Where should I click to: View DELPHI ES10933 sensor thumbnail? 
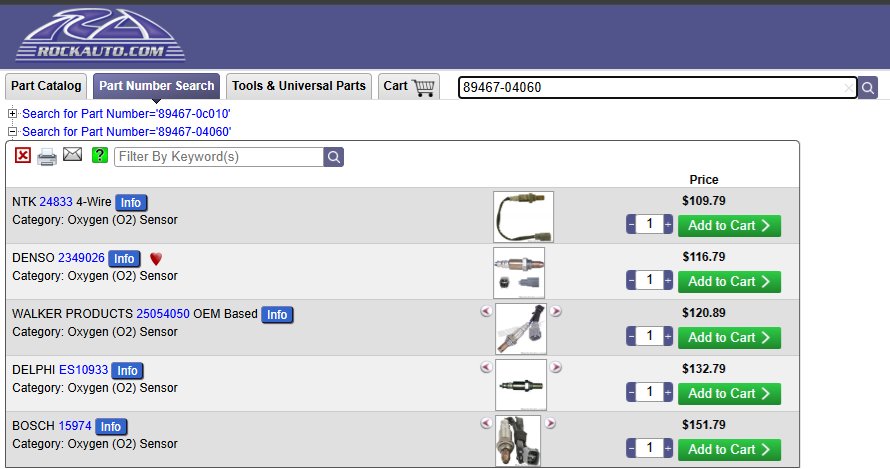[x=521, y=384]
